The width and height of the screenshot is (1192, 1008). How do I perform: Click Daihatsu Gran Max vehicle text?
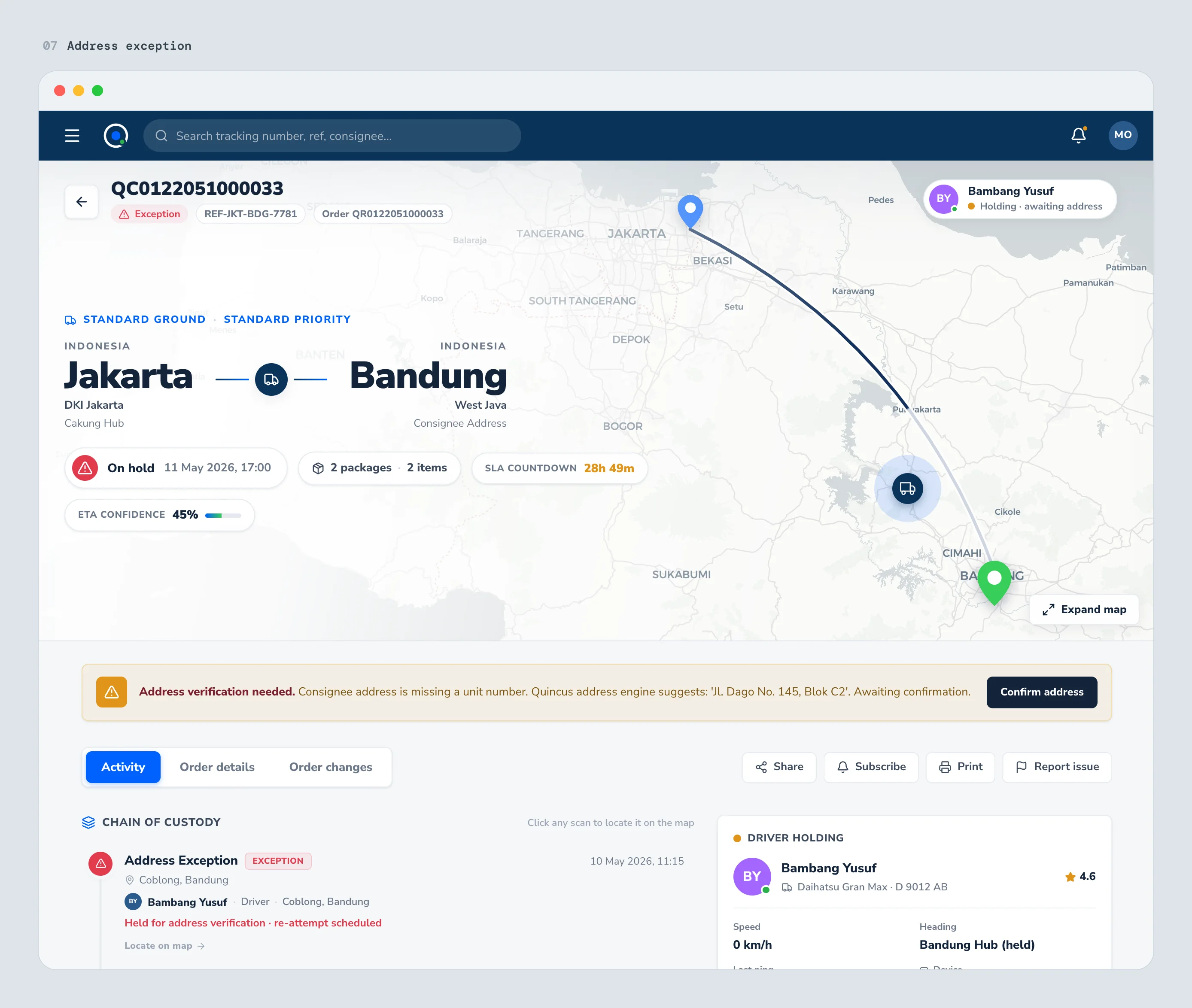pyautogui.click(x=872, y=887)
